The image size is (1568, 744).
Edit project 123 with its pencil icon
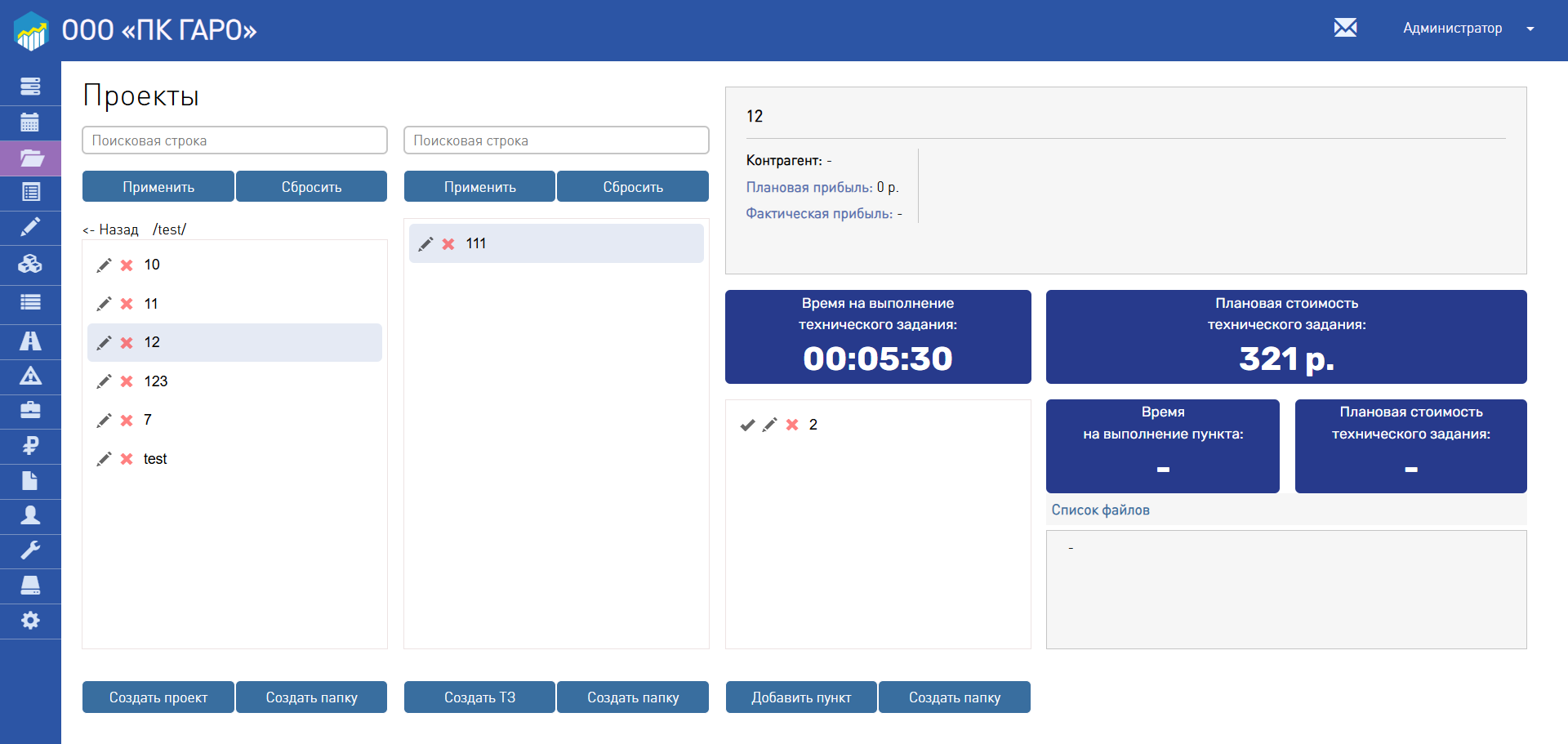104,381
